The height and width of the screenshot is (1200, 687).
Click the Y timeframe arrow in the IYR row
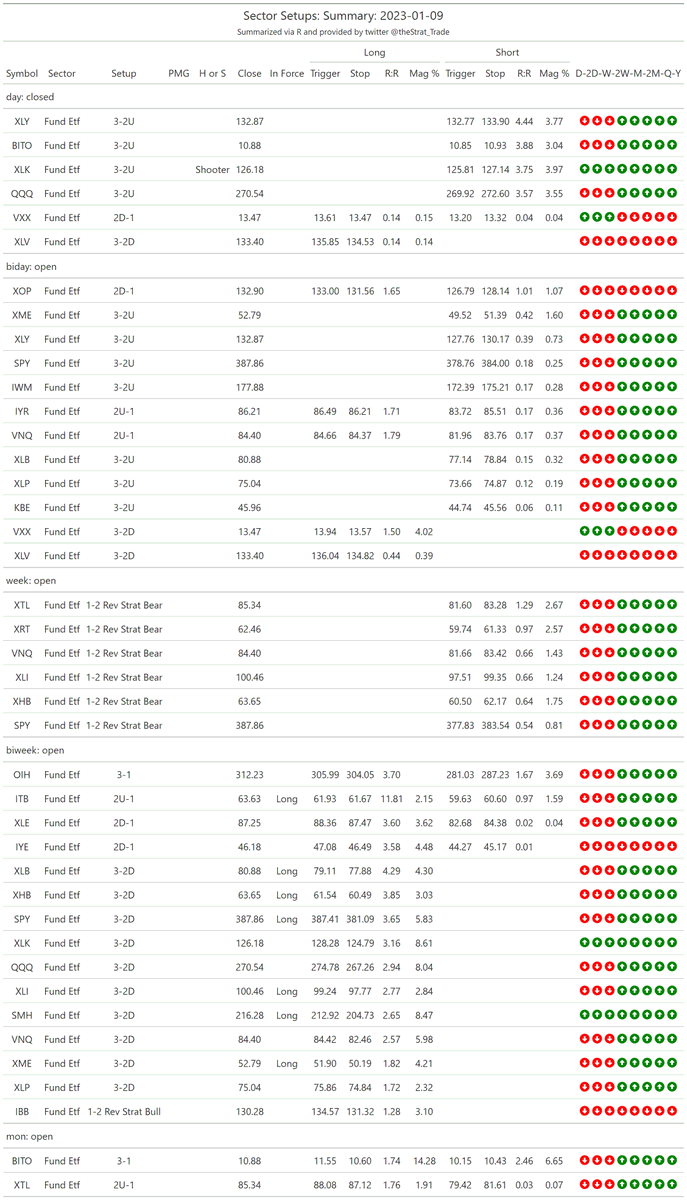tap(674, 411)
